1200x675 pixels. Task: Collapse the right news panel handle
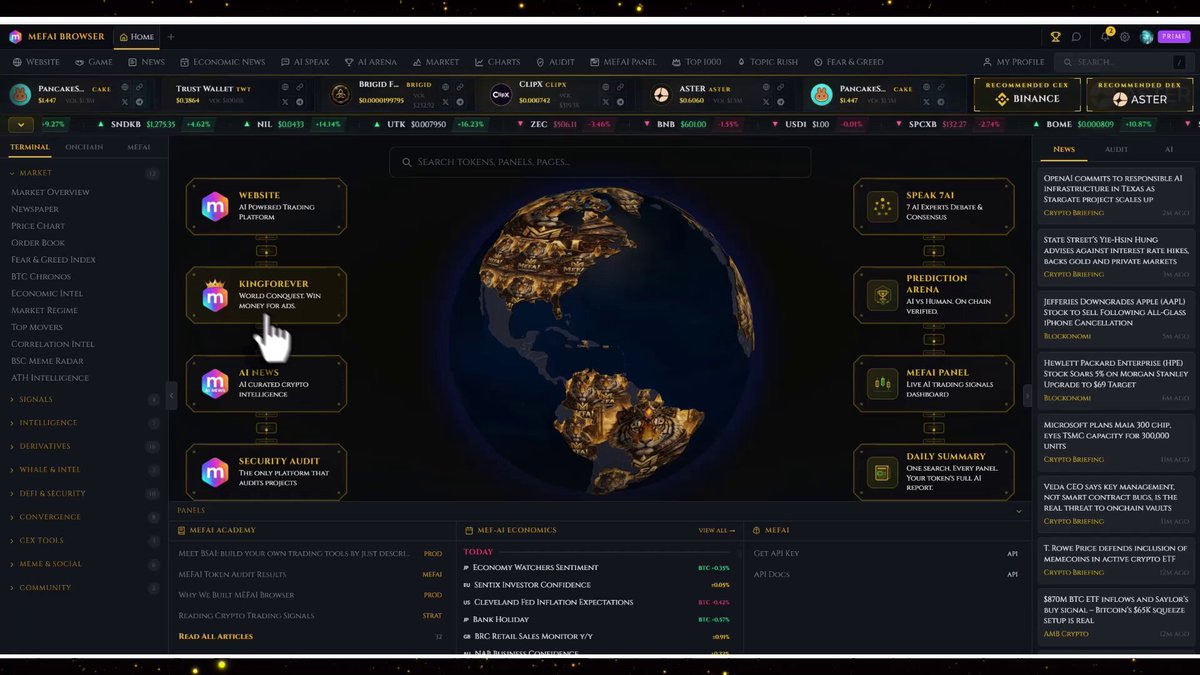[1028, 395]
